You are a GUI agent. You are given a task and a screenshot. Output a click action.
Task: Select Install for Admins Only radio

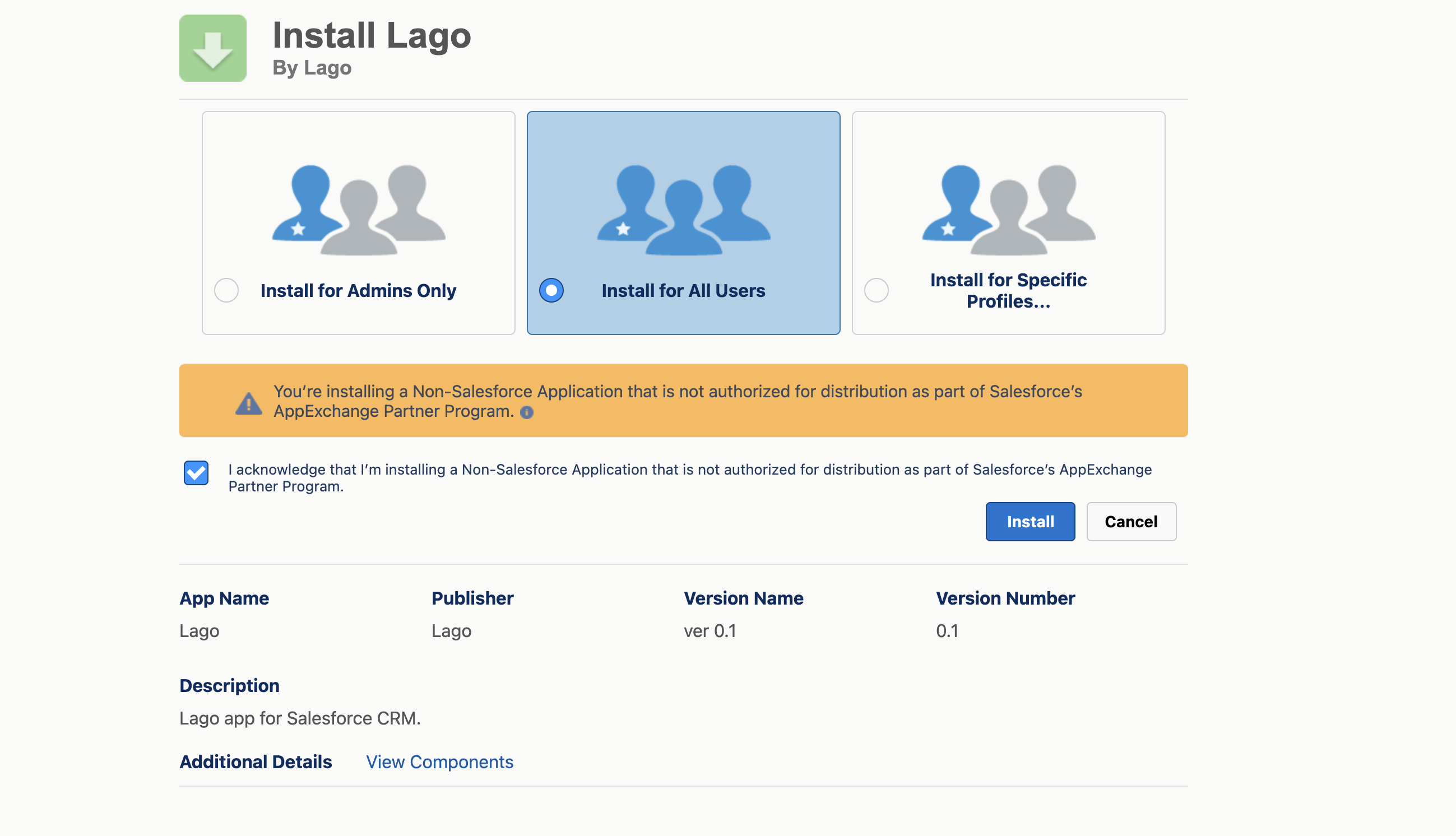click(x=226, y=290)
